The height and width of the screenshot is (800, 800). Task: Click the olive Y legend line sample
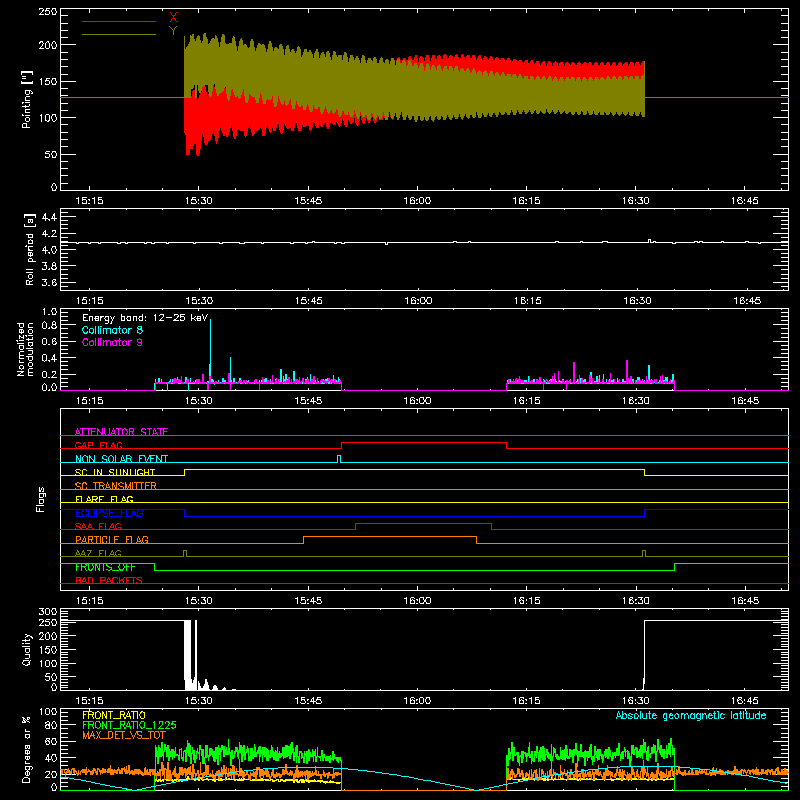coord(119,34)
